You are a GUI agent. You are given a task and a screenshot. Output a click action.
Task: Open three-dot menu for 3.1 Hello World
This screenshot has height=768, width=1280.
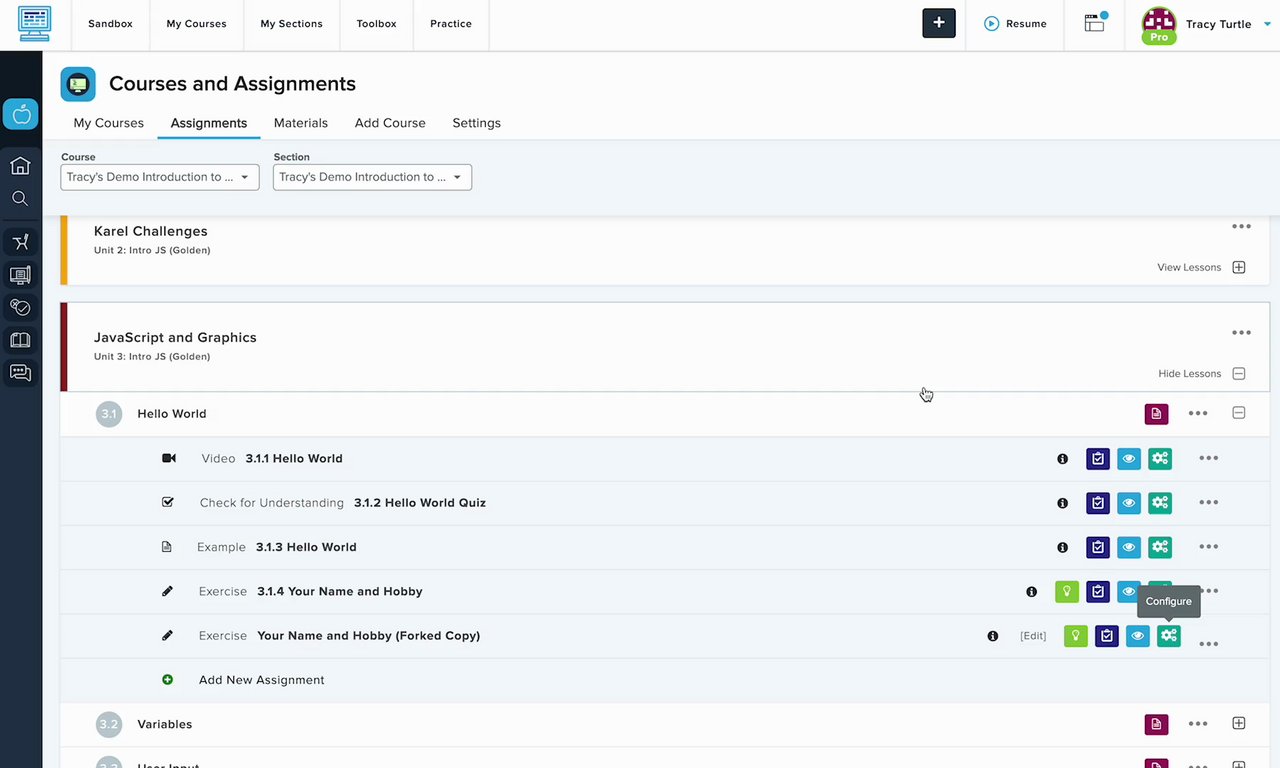click(x=1198, y=414)
